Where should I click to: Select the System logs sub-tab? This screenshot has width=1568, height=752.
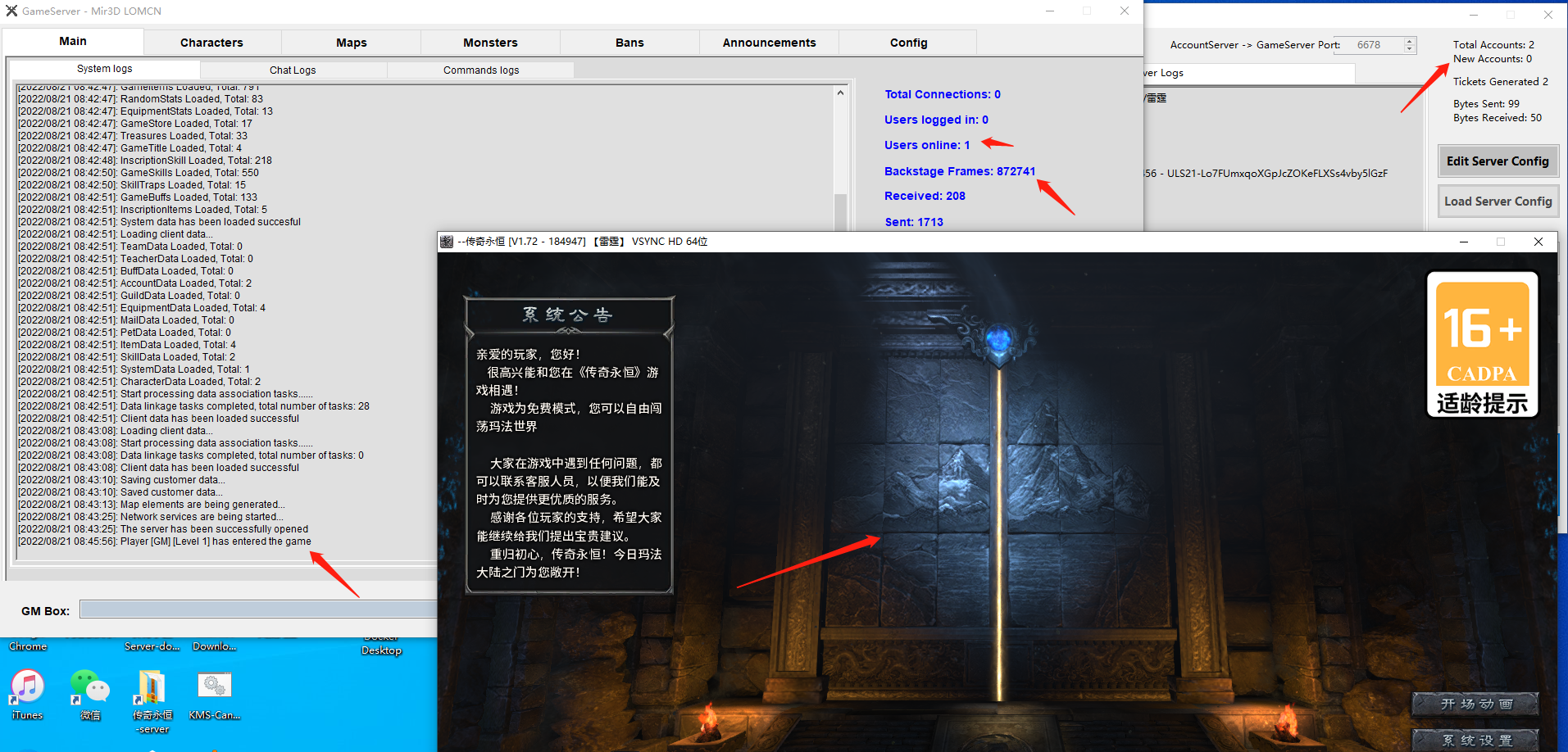pyautogui.click(x=105, y=69)
